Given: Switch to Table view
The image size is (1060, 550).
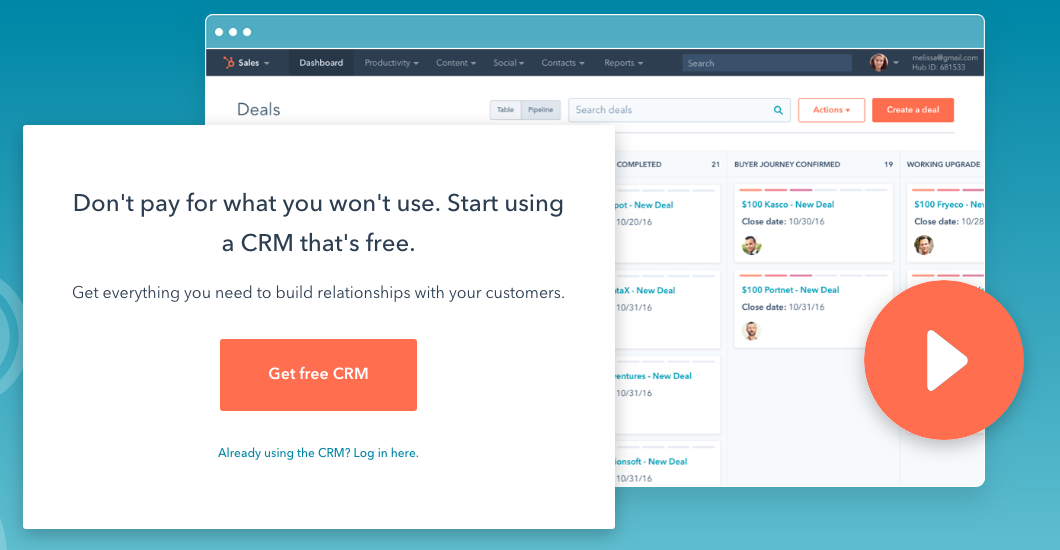Looking at the screenshot, I should (506, 109).
